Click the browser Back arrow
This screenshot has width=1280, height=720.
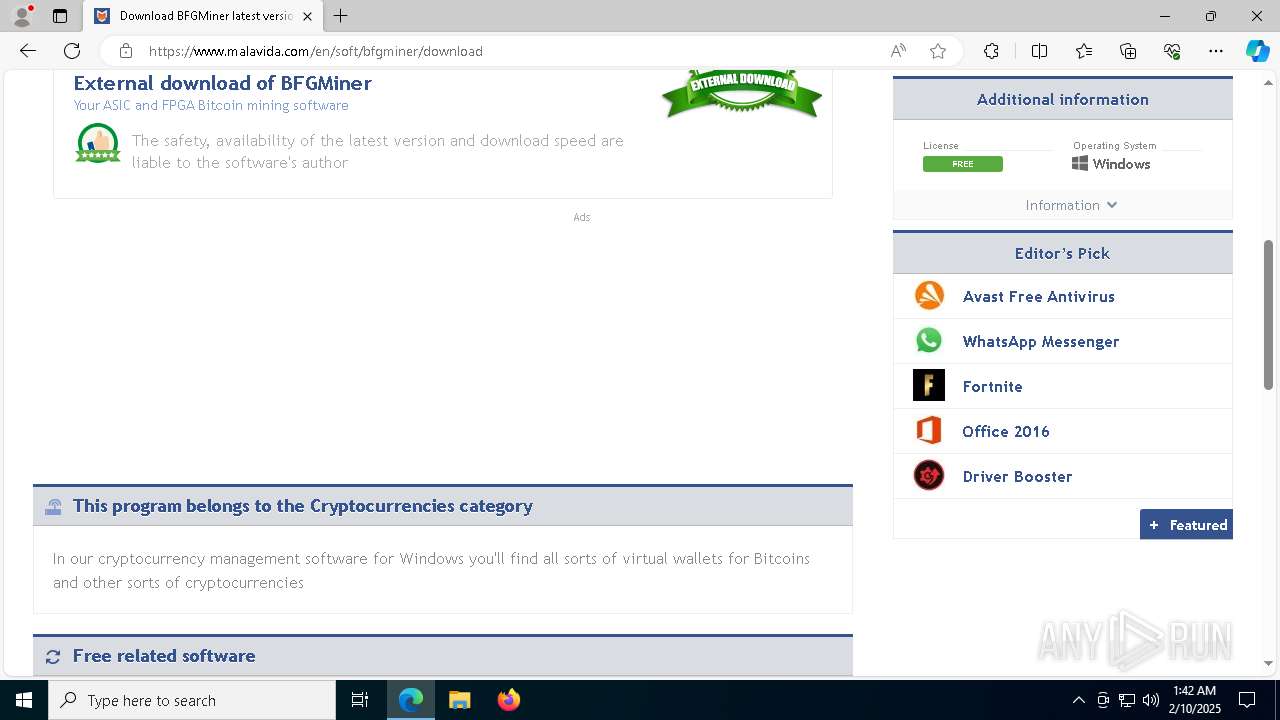pyautogui.click(x=28, y=51)
